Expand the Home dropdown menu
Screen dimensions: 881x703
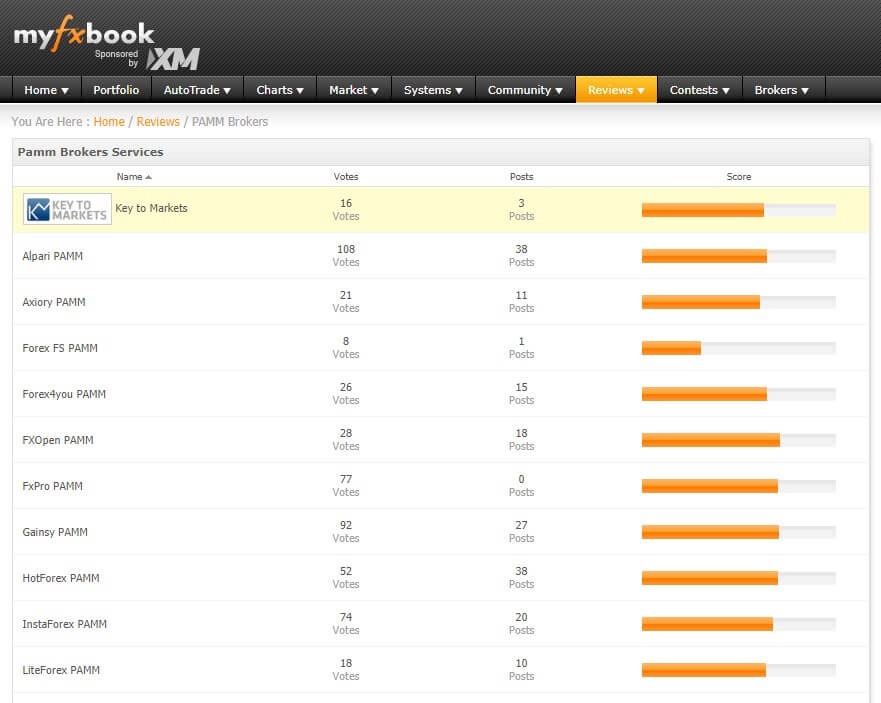click(47, 90)
